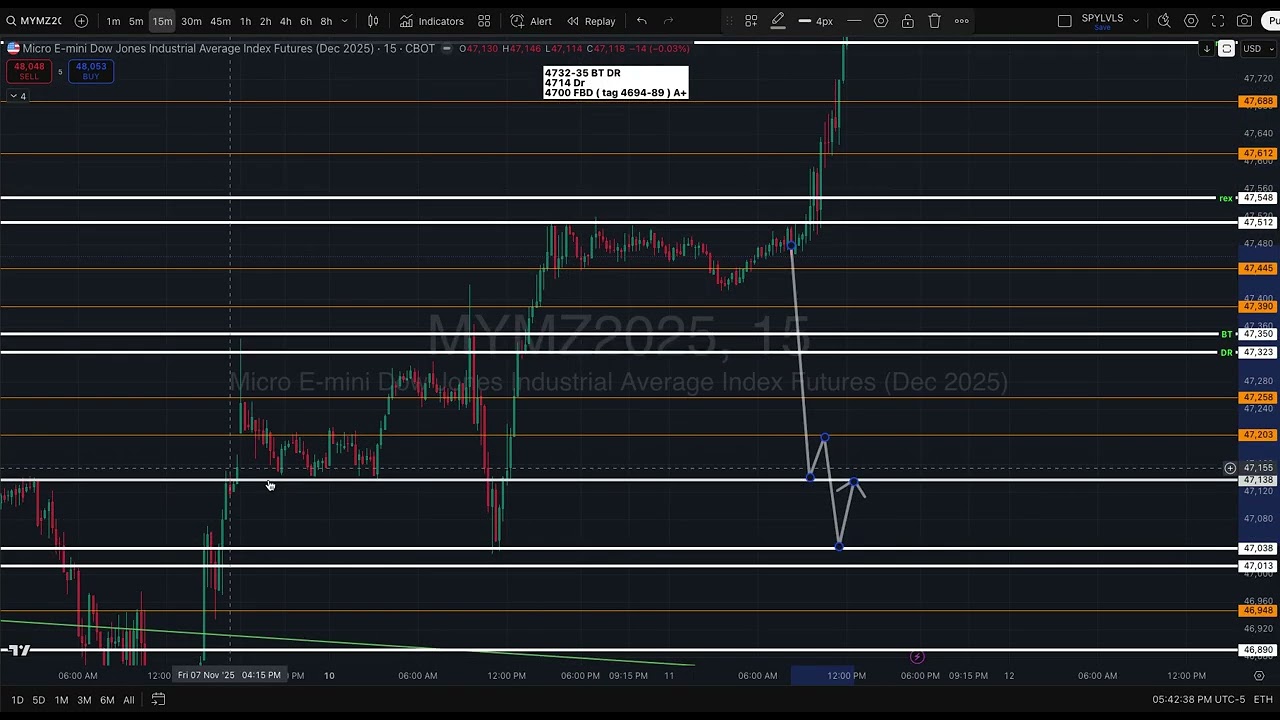Click the down arrow beside price scale

tap(1207, 48)
